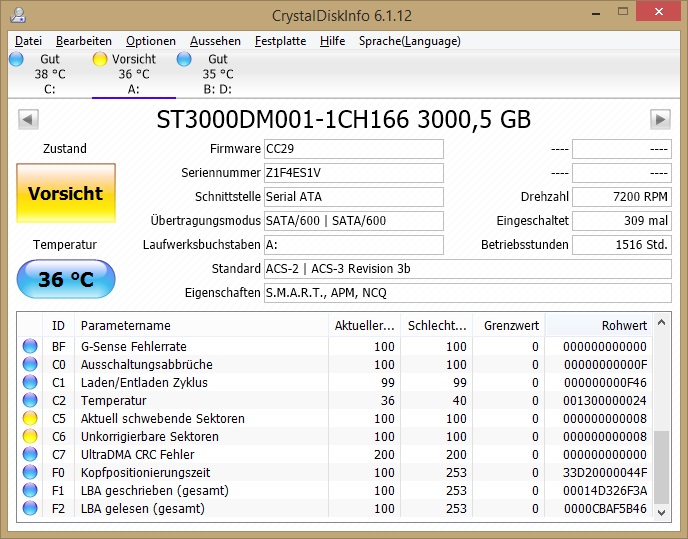Open the Bearbeiten menu
The width and height of the screenshot is (688, 539).
[84, 41]
